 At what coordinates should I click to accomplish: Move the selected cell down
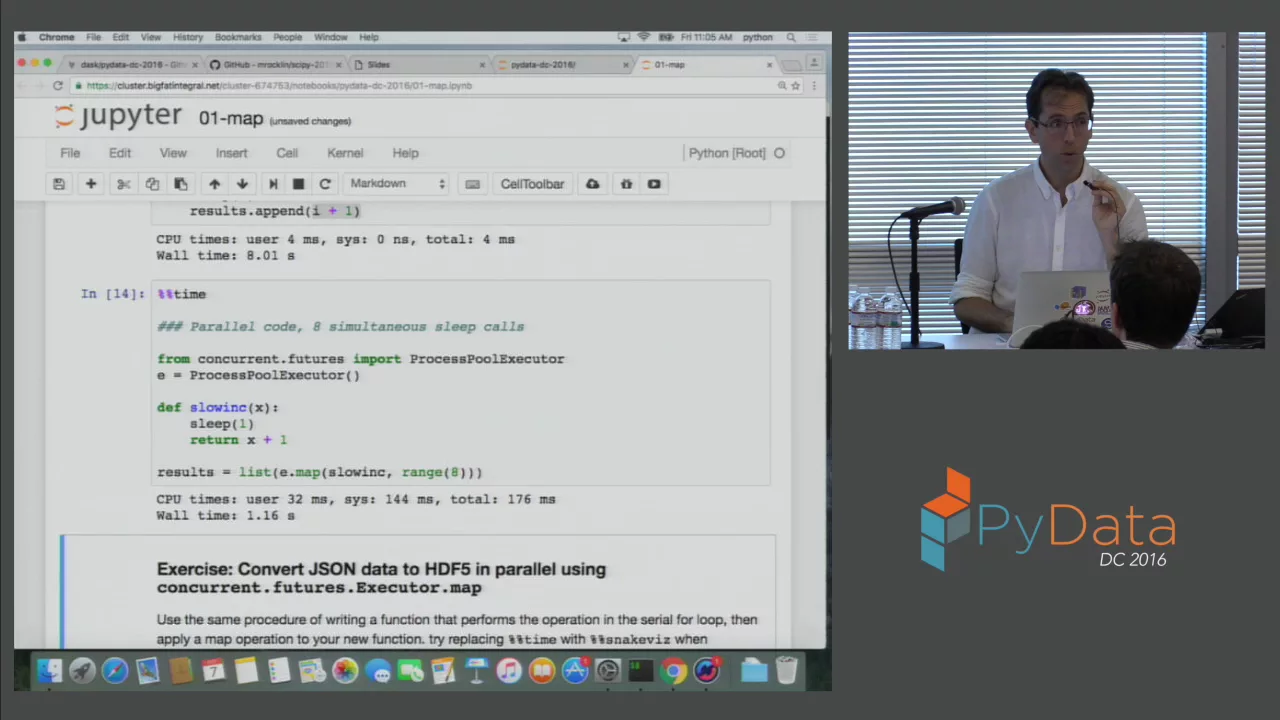point(242,184)
